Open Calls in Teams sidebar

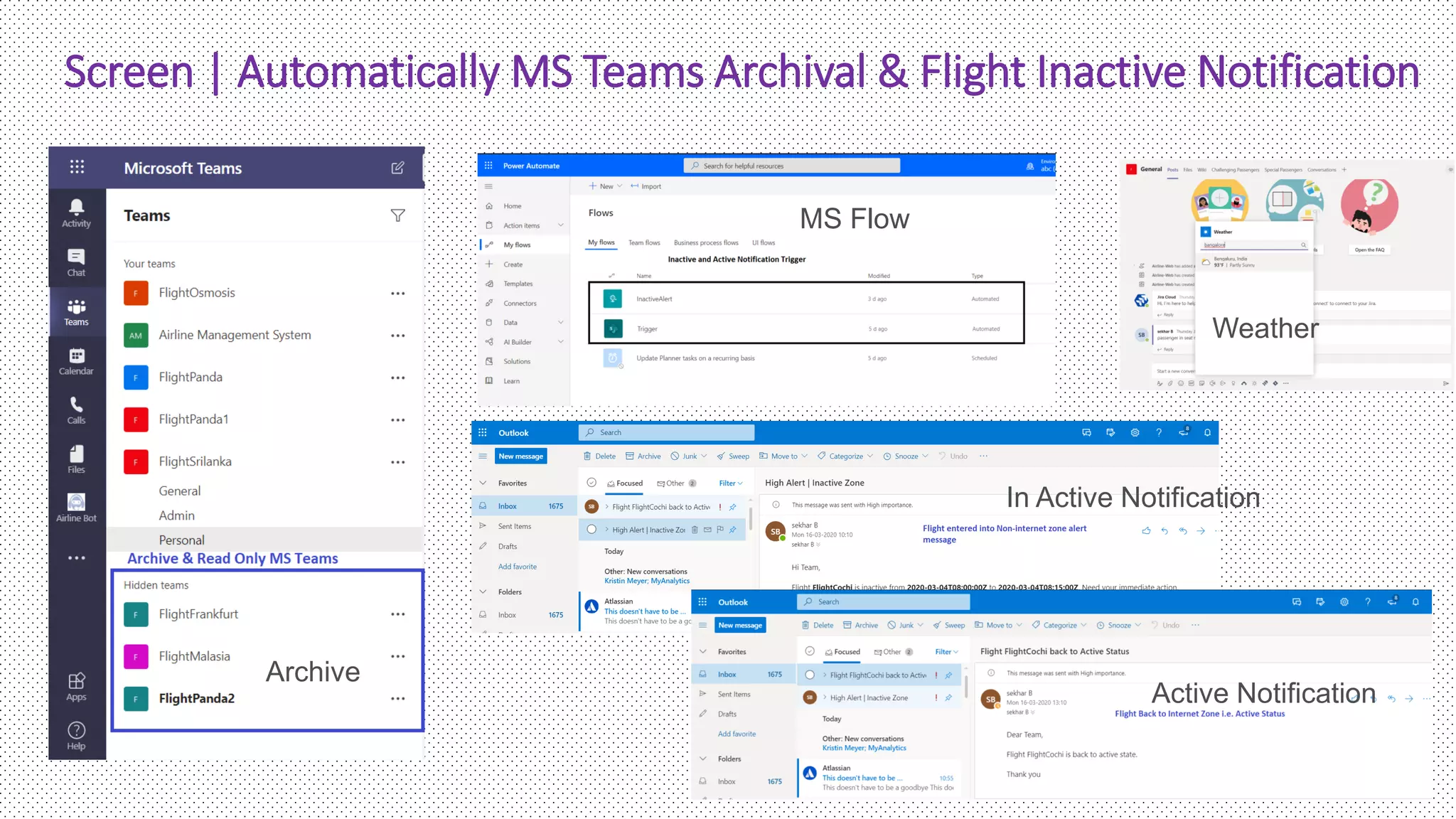click(x=76, y=410)
